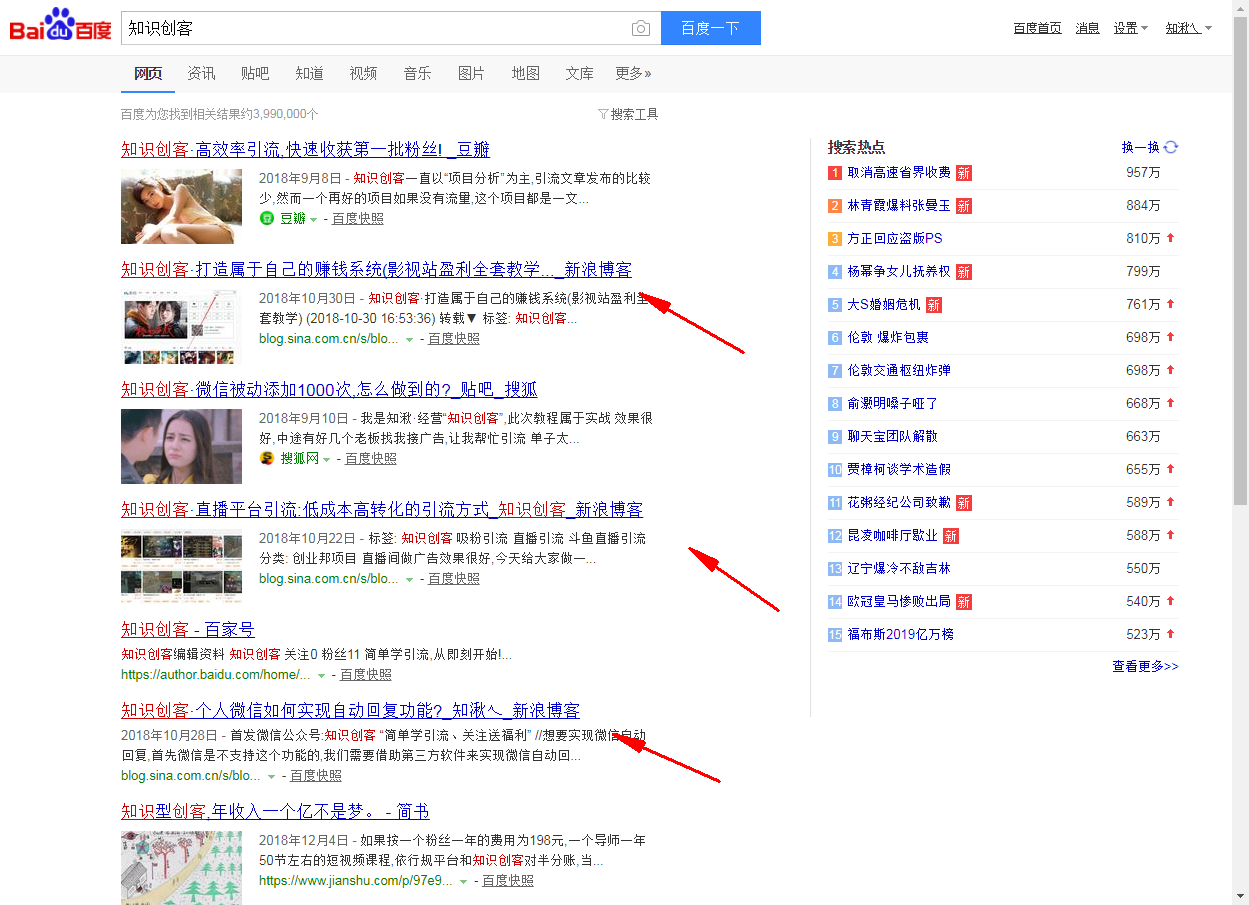Switch to the 图片 tab
Viewport: 1249px width, 905px height.
tap(471, 73)
